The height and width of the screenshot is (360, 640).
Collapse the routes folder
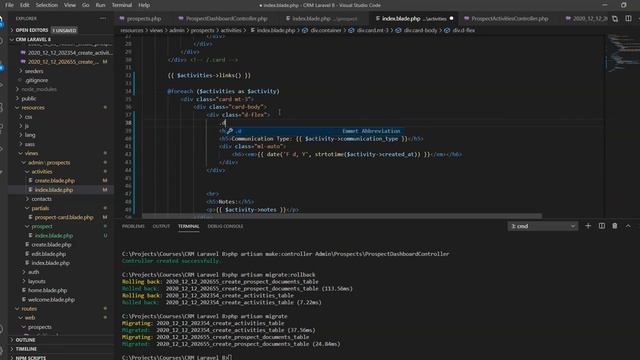coord(29,309)
